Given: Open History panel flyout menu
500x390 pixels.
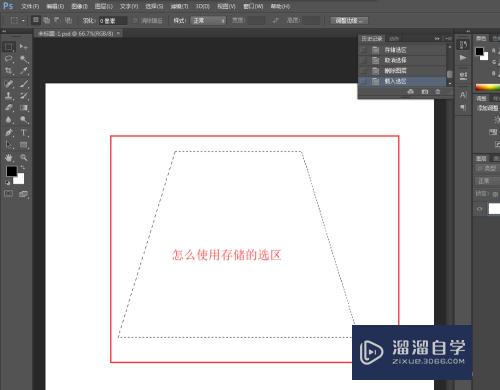Looking at the screenshot, I should [x=449, y=39].
